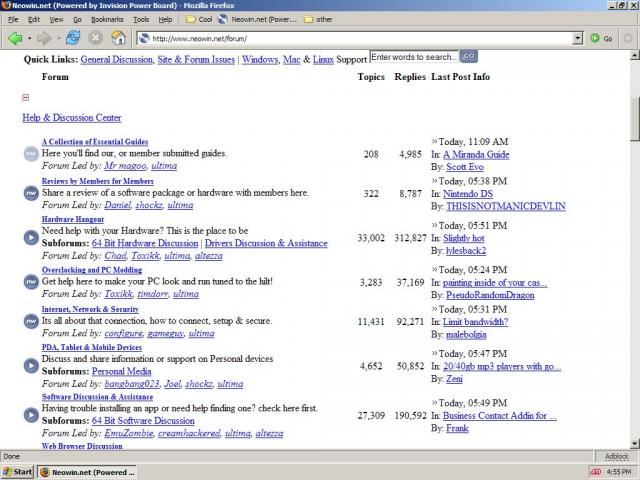This screenshot has height=480, width=640.
Task: Click the Firefox throbber gear icon
Action: pos(628,38)
